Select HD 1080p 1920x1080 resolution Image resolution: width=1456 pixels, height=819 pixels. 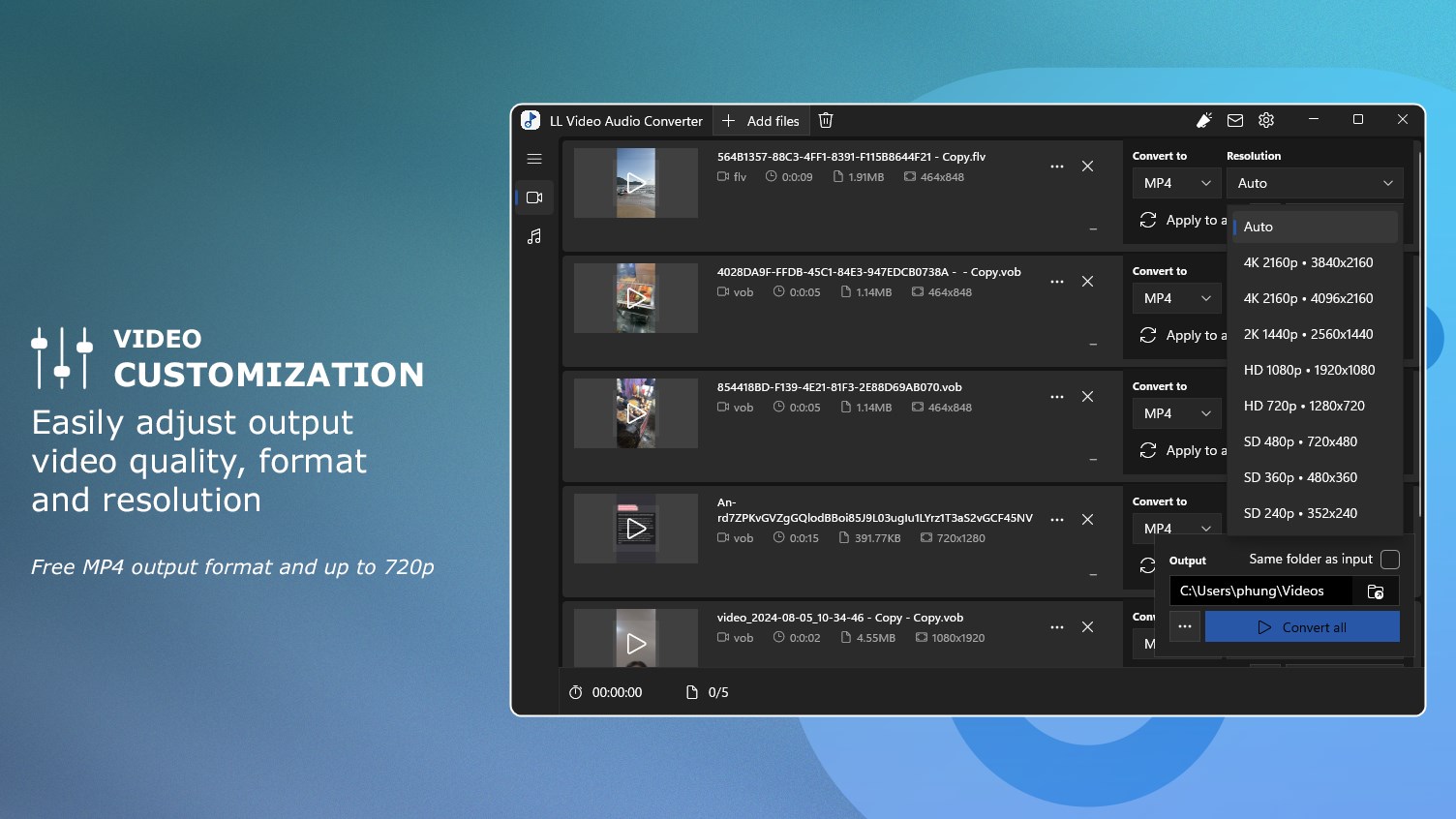(x=1315, y=370)
